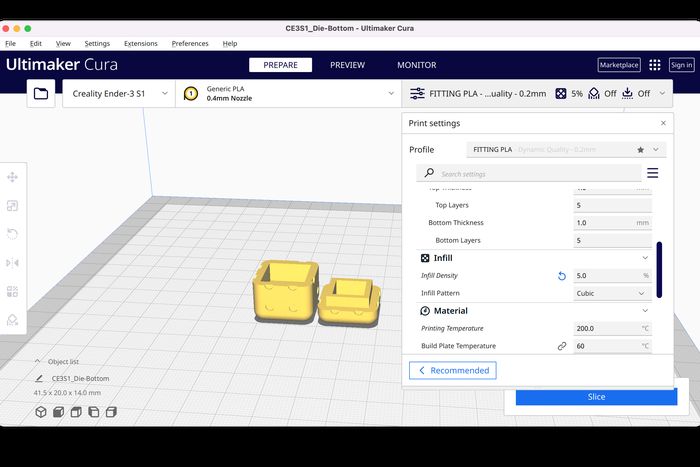The width and height of the screenshot is (700, 467).
Task: Switch to the PREVIEW stage tab
Action: pyautogui.click(x=347, y=65)
